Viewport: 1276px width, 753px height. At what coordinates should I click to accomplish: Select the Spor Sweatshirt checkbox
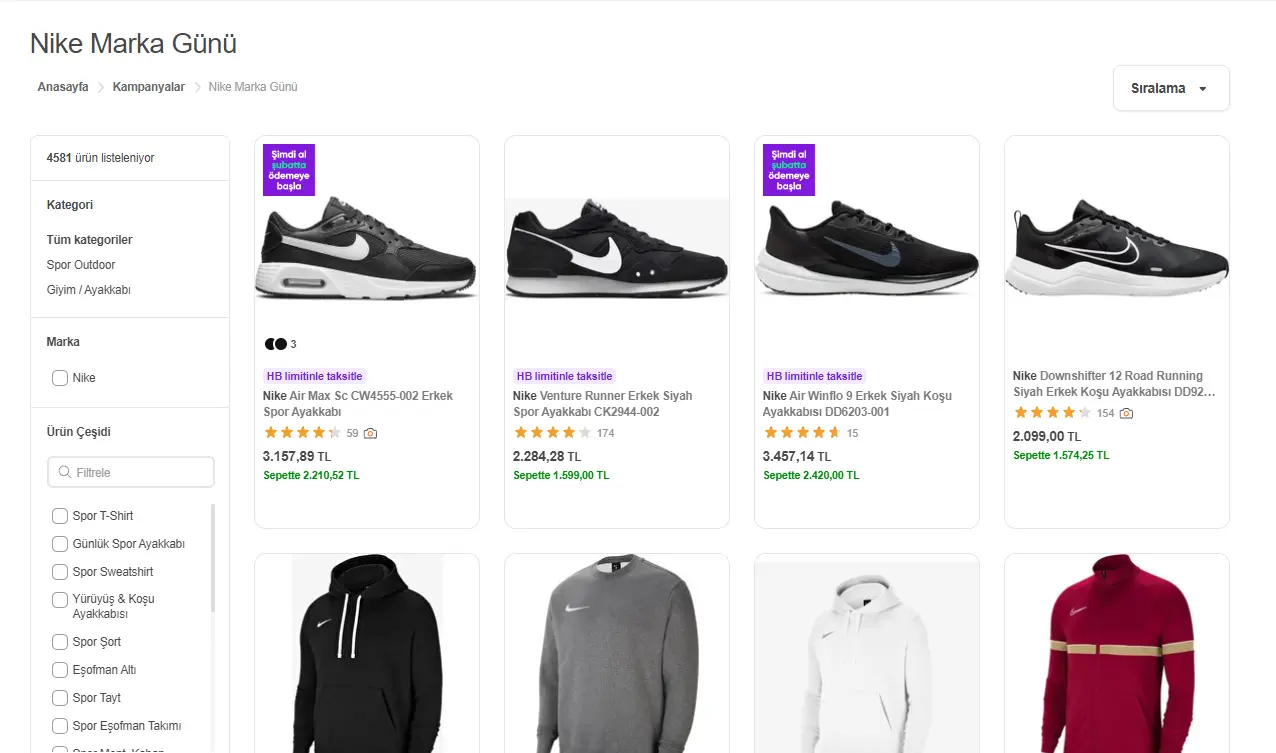[x=60, y=572]
